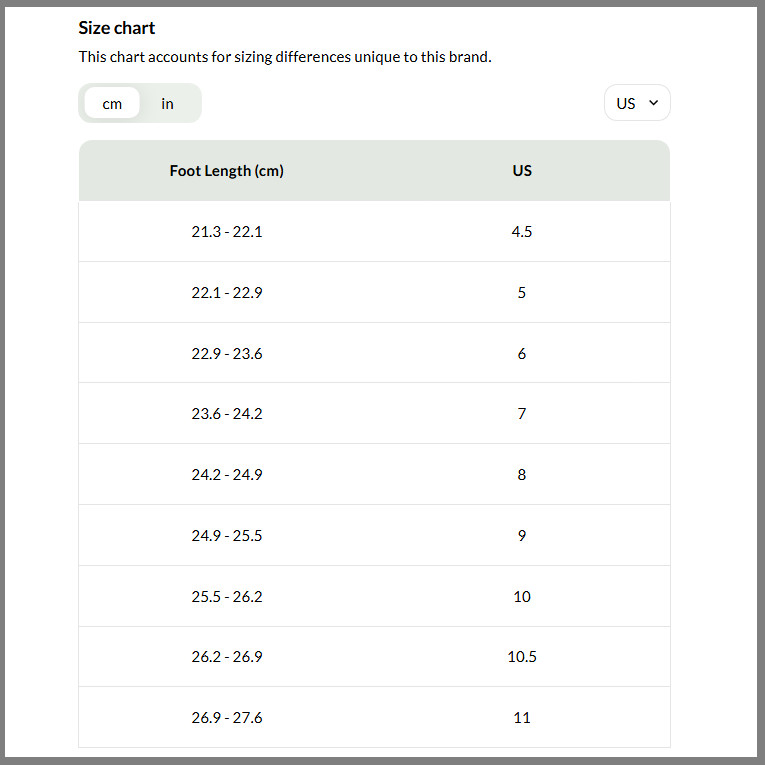
Task: Switch the size chart to inches
Action: [x=167, y=104]
